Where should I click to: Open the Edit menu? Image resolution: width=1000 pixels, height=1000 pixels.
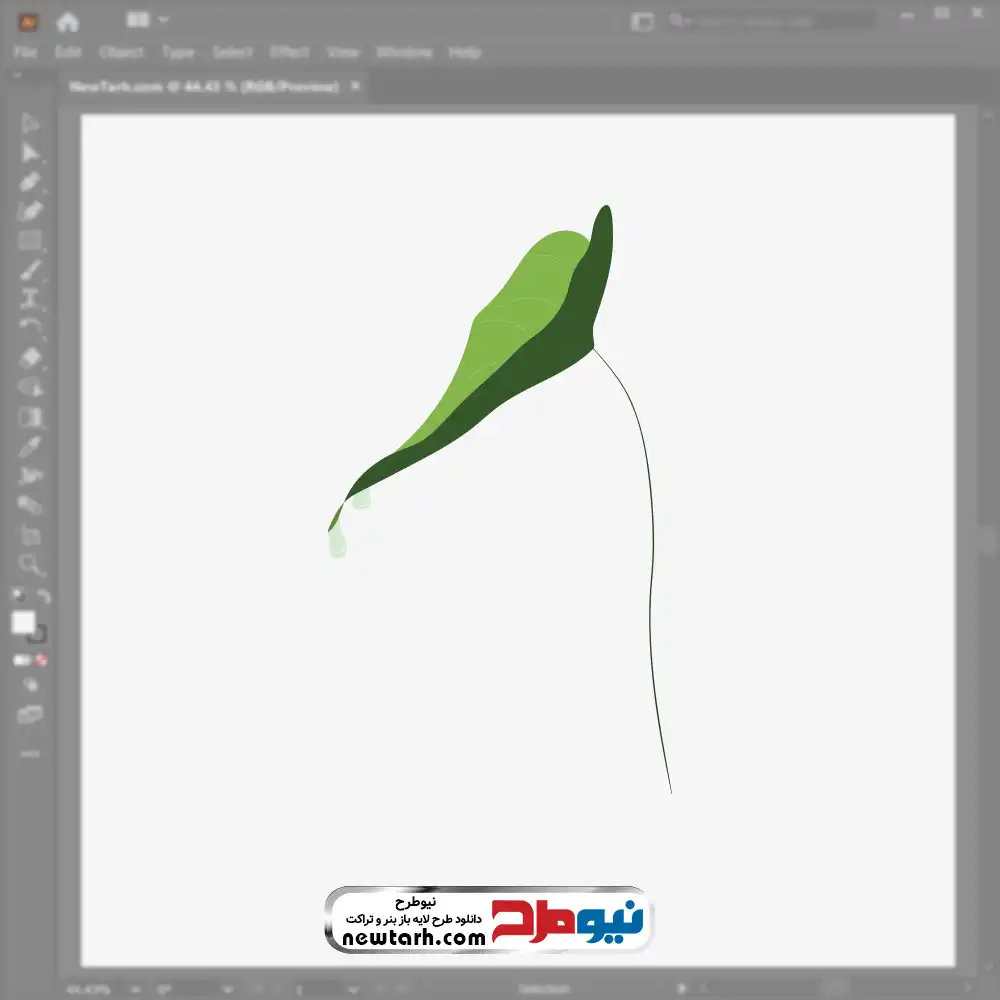(x=68, y=52)
